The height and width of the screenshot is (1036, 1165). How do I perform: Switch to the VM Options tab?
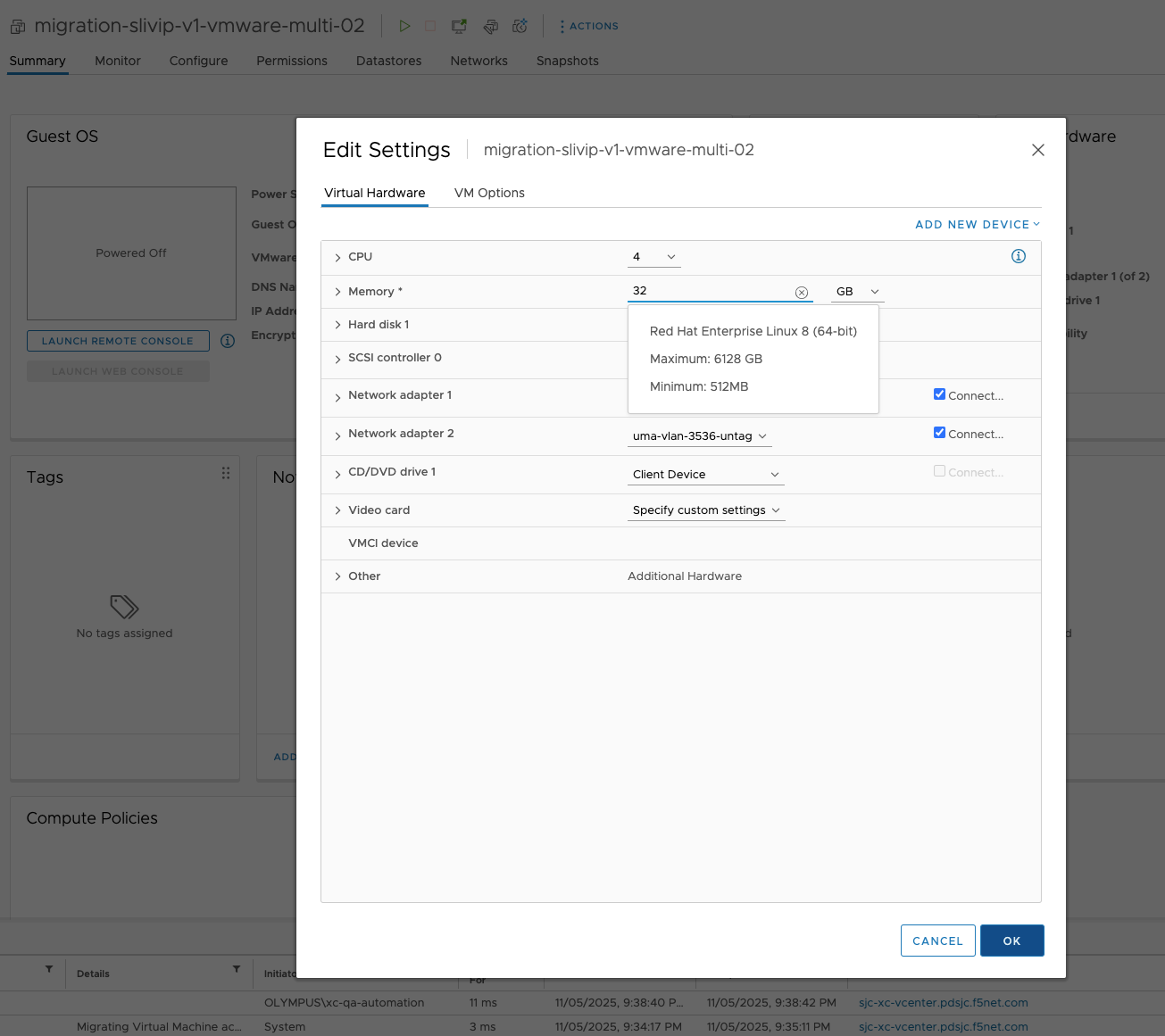coord(489,193)
